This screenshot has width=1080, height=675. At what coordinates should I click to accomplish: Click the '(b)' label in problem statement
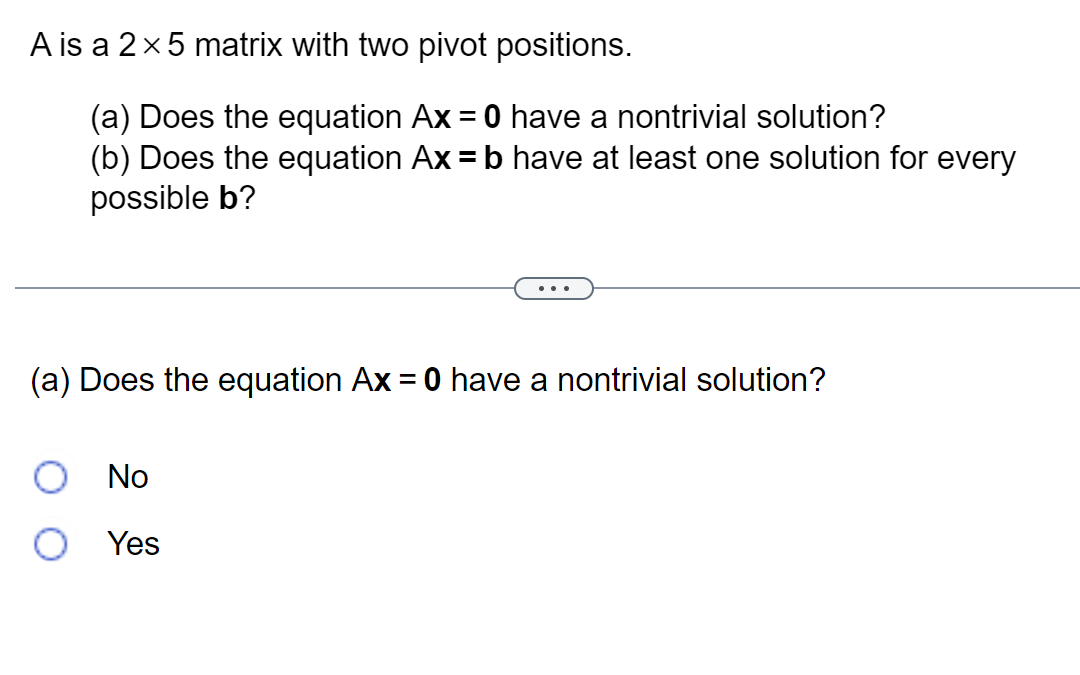110,159
